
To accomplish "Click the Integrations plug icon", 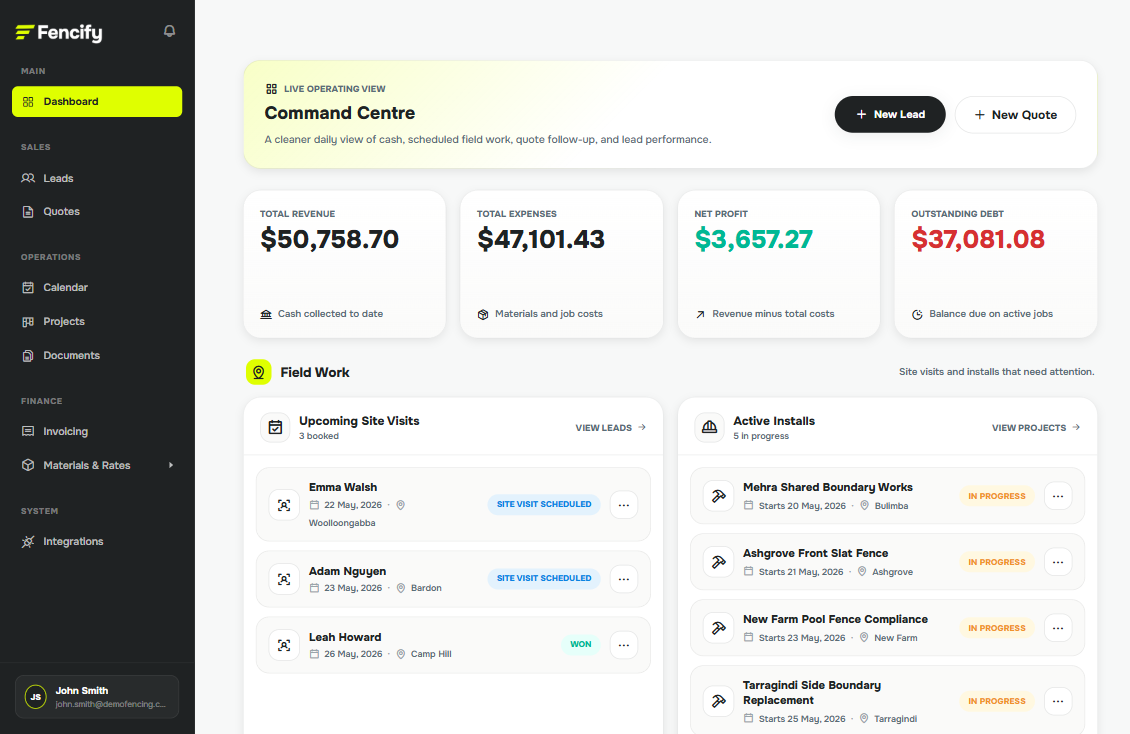I will point(28,542).
